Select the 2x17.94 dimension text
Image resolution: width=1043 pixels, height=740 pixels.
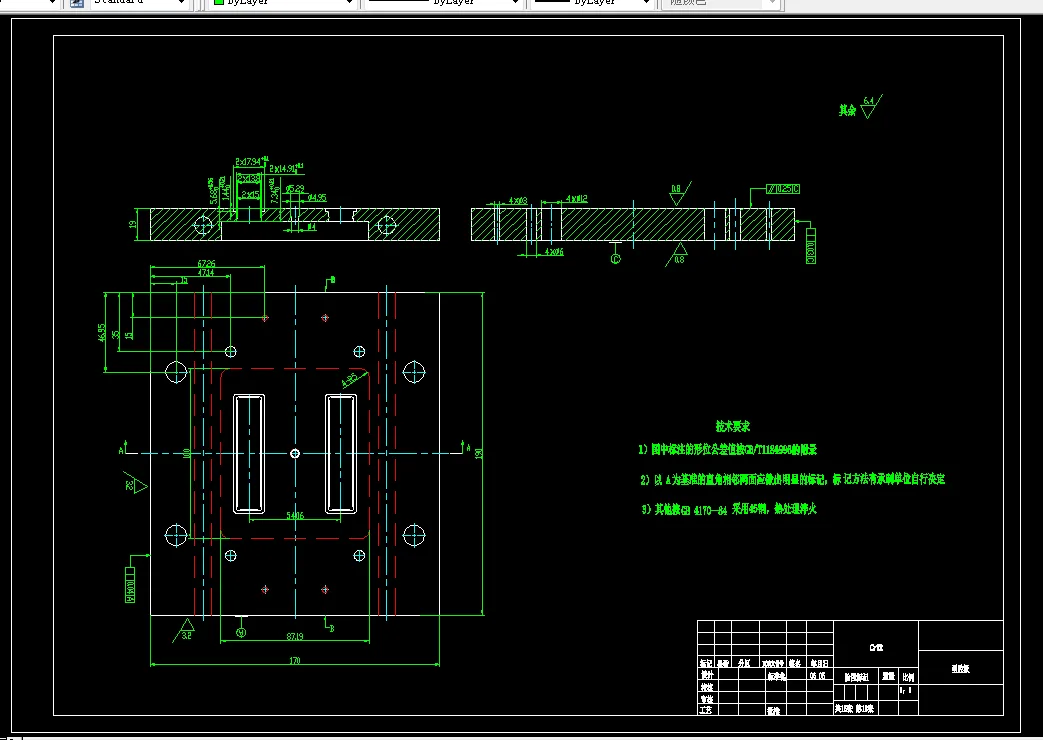click(251, 162)
